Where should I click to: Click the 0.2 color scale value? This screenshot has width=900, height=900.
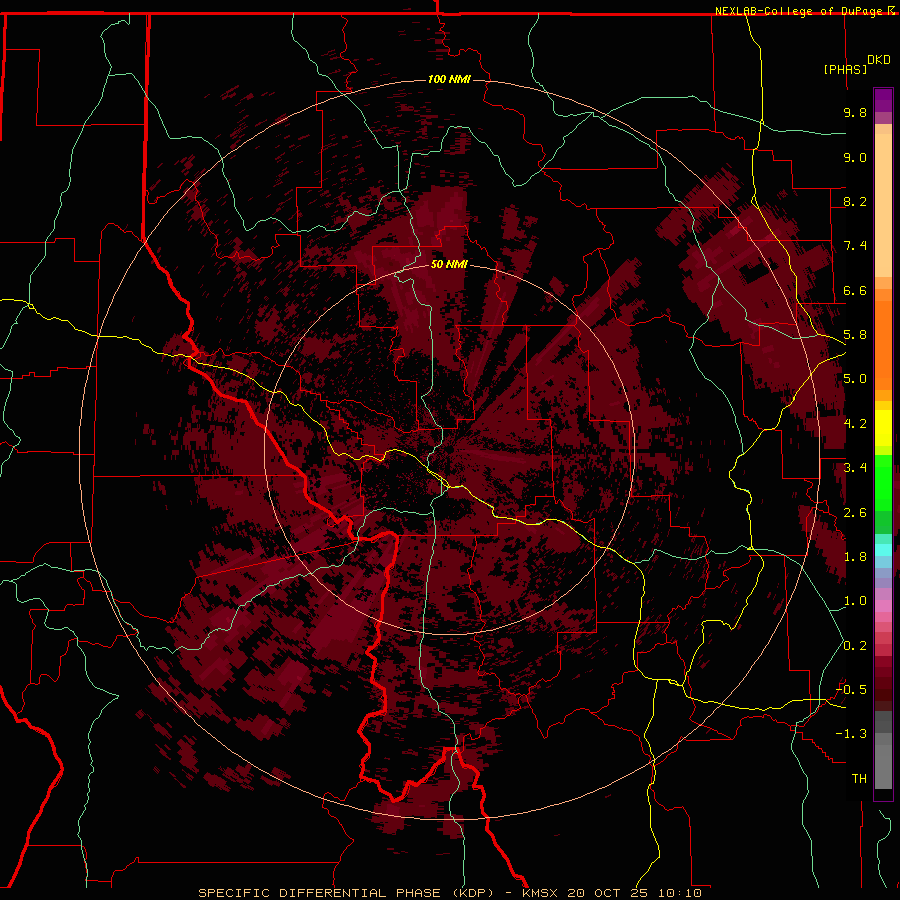(x=855, y=646)
